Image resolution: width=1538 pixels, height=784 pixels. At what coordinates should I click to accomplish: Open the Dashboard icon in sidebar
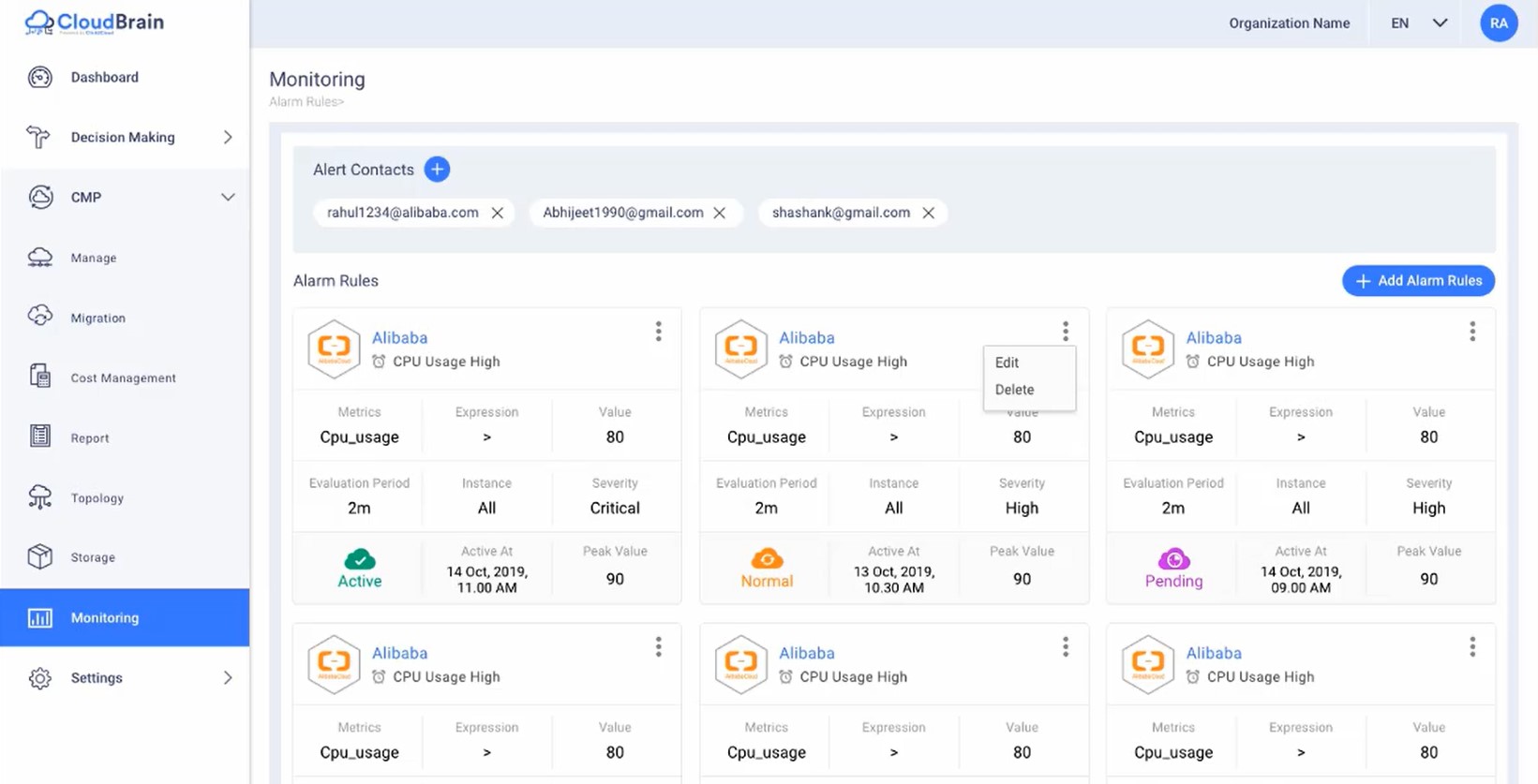tap(40, 77)
